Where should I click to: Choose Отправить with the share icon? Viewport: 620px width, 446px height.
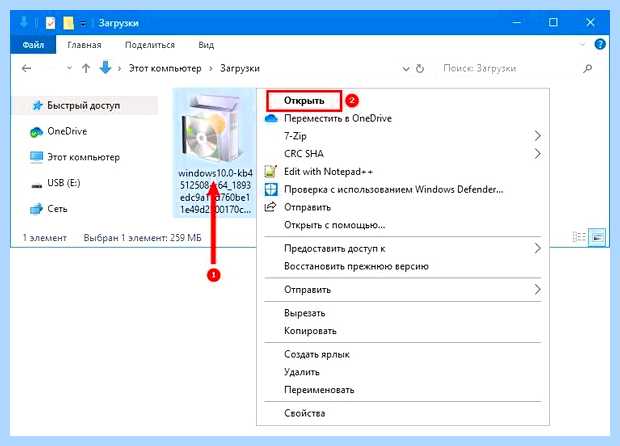(403, 207)
